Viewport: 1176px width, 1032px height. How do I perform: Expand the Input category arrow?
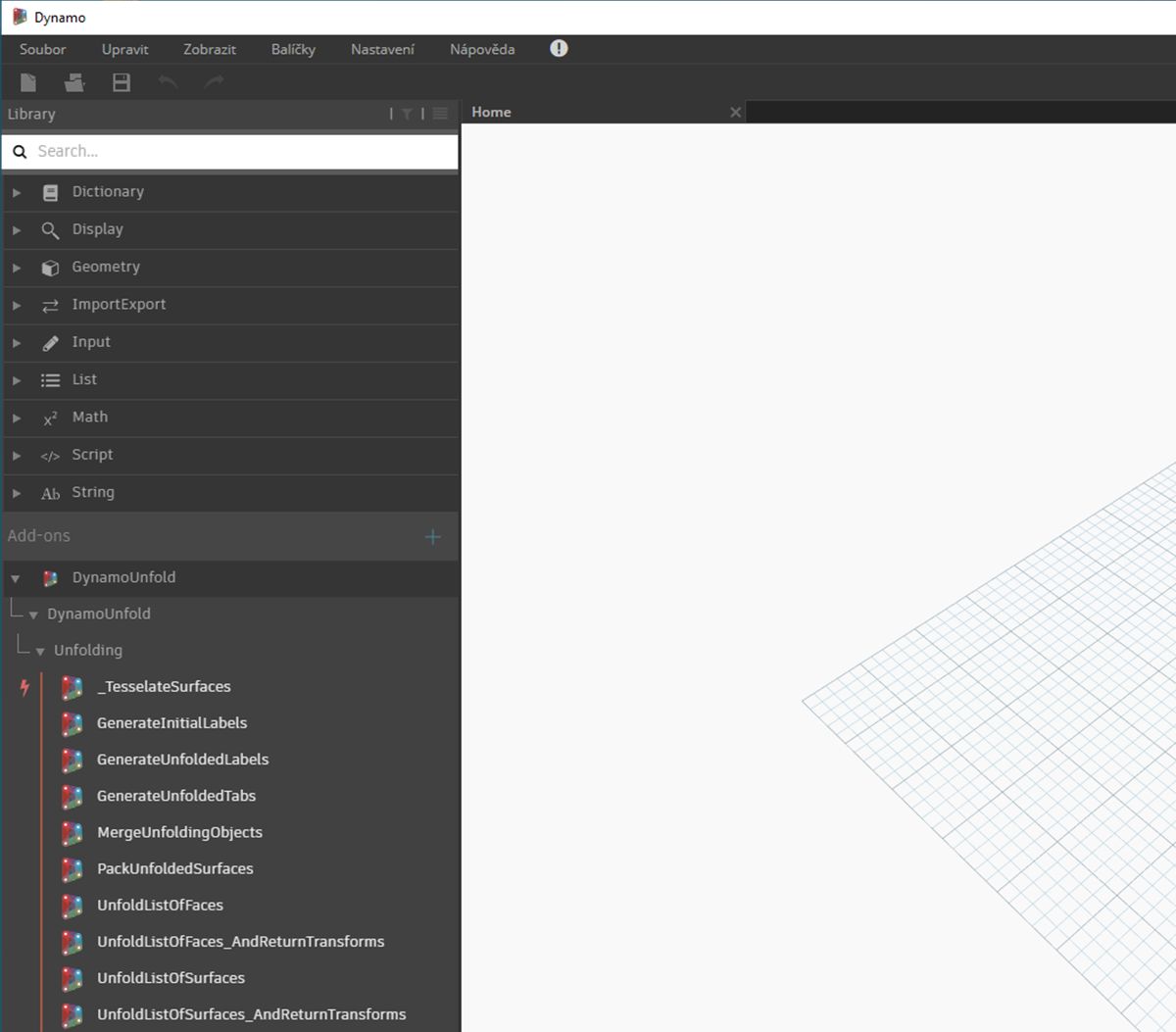(x=17, y=343)
